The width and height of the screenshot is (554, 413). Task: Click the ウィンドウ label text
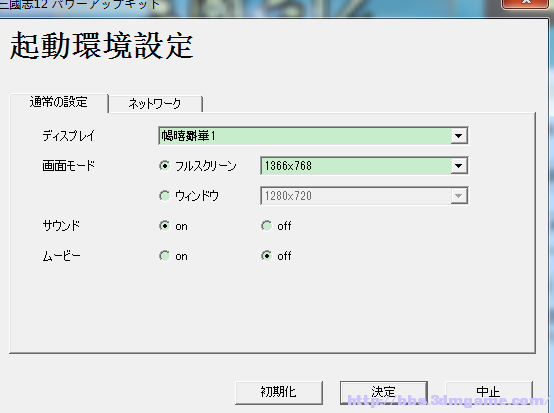tap(197, 196)
